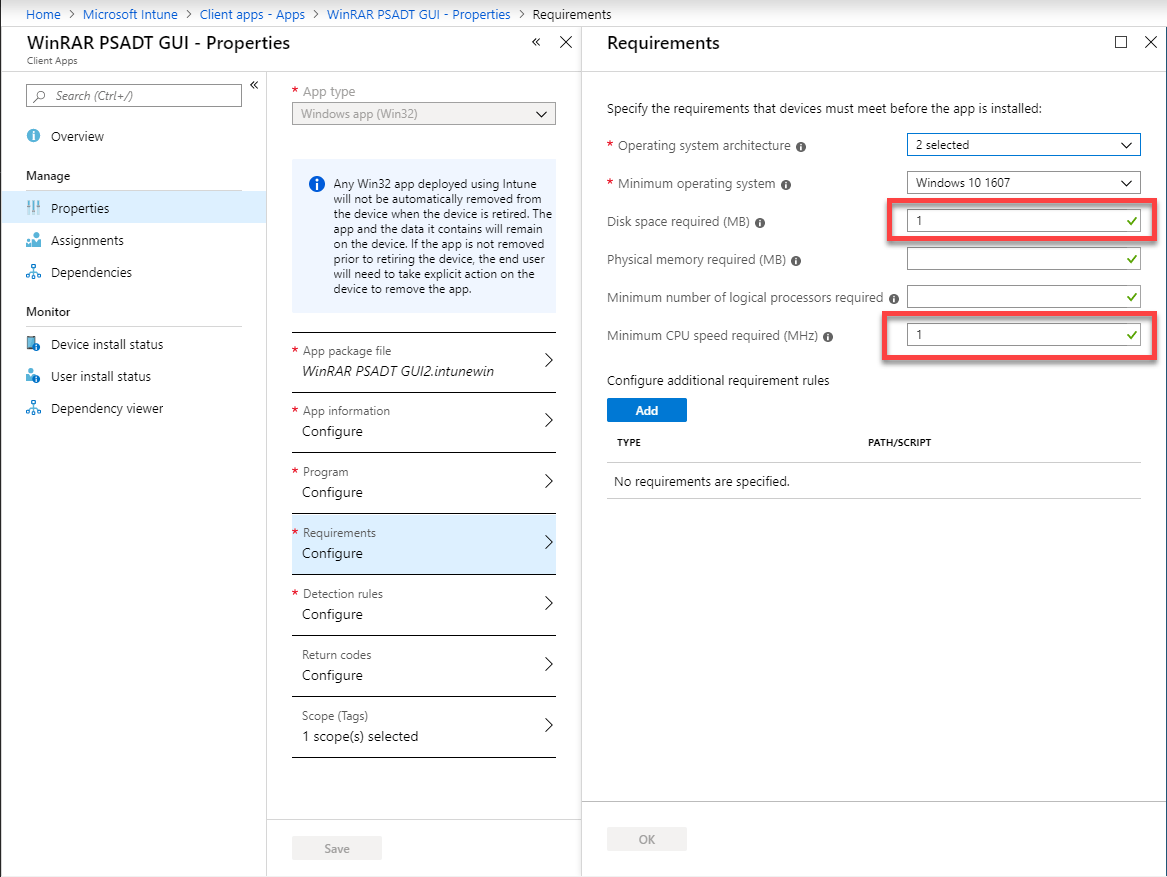This screenshot has width=1167, height=877.
Task: Expand the Detection rules Configure section
Action: pyautogui.click(x=423, y=604)
